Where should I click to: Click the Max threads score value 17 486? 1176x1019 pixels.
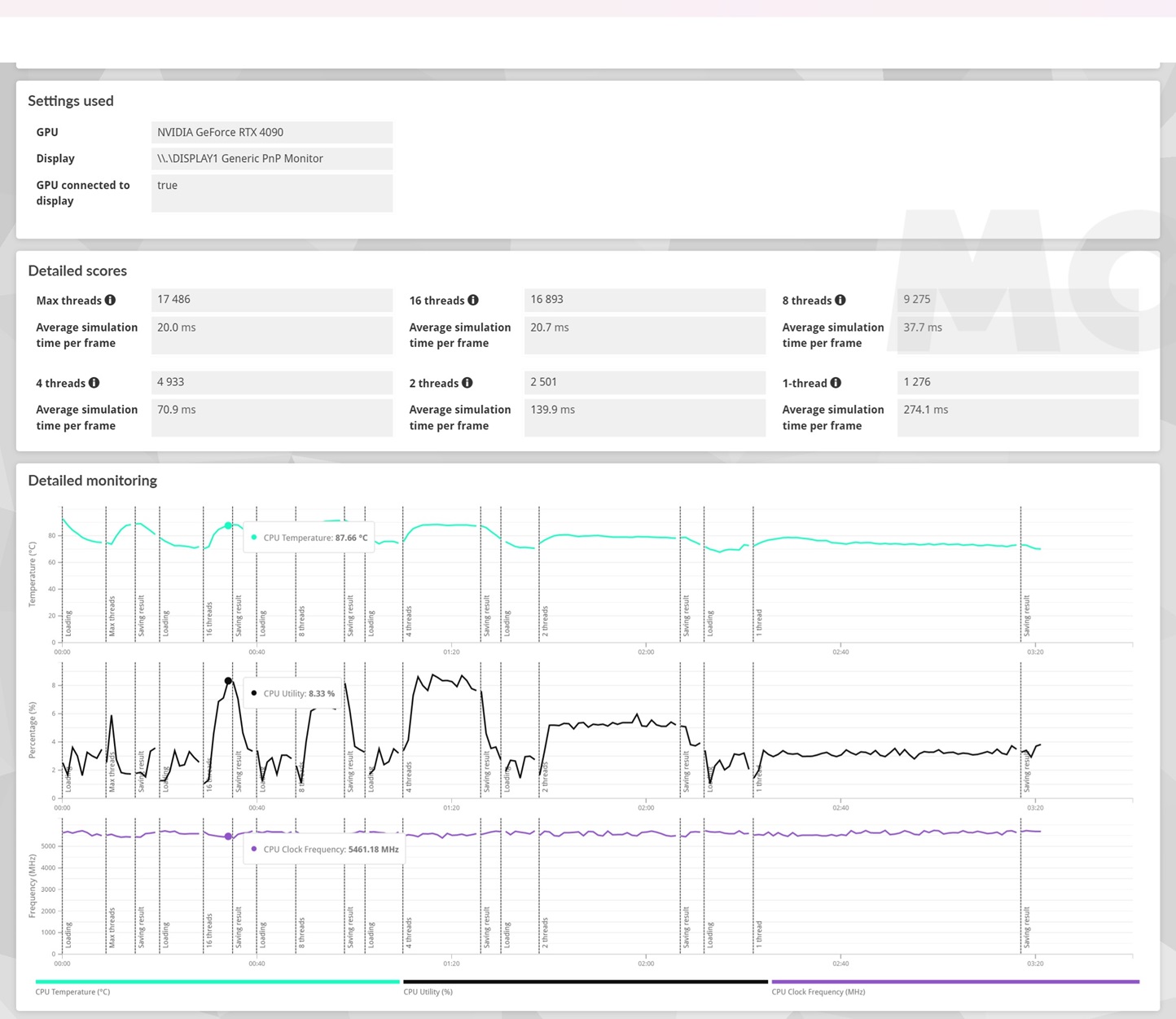(271, 300)
